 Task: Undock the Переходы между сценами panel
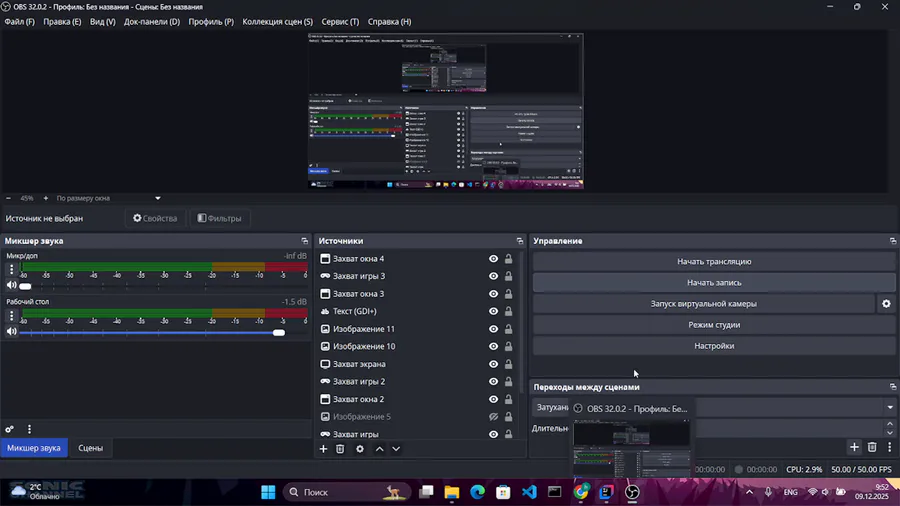(893, 387)
